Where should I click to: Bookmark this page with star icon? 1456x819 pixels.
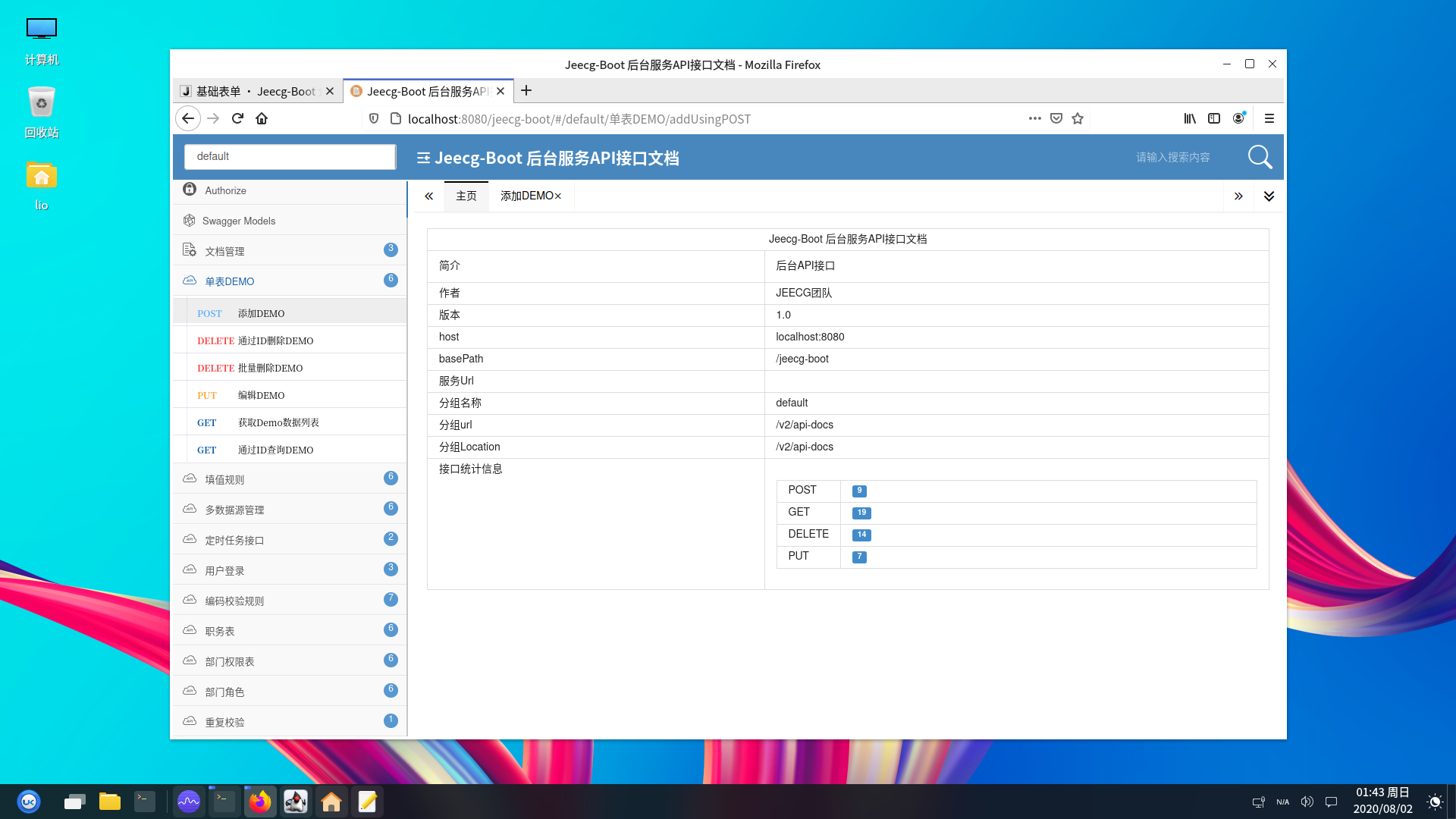(1078, 118)
